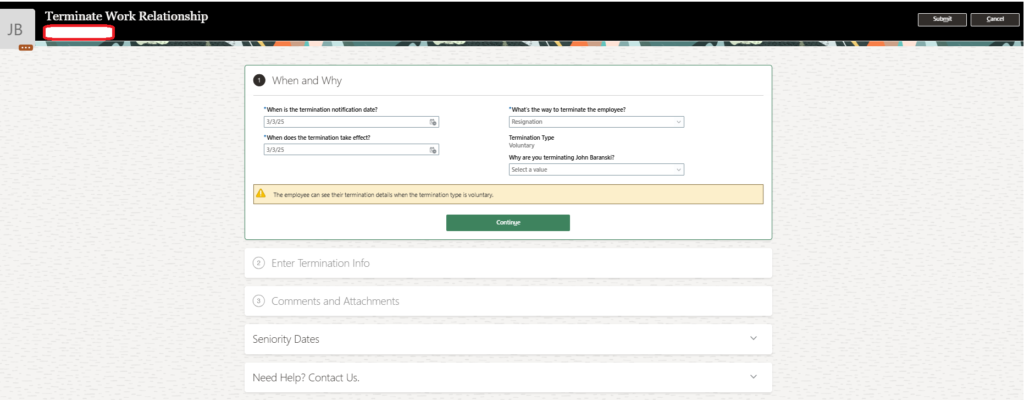Click the Cancel button
The image size is (1024, 400).
(x=995, y=19)
